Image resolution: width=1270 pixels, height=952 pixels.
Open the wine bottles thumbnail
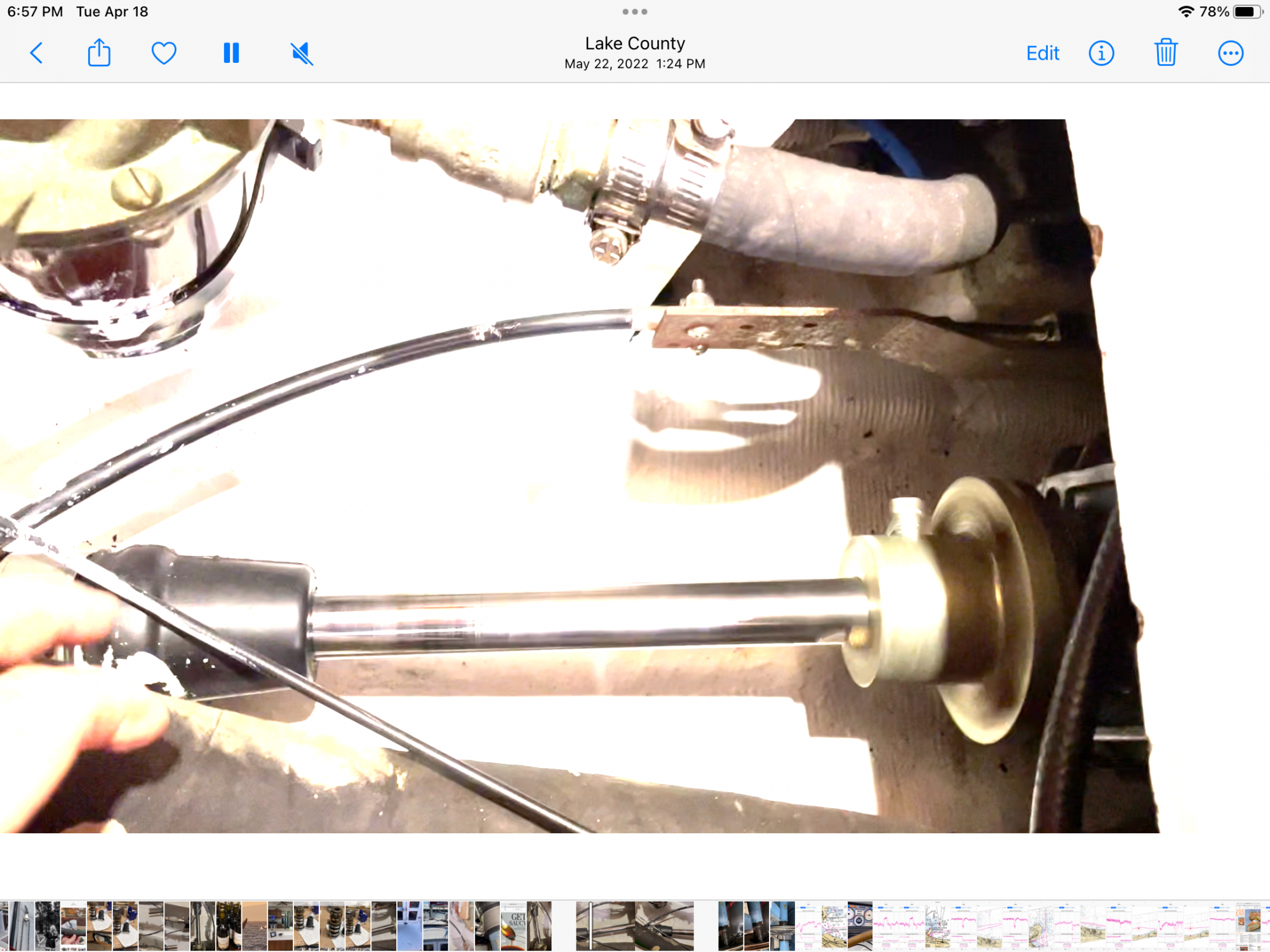(229, 926)
